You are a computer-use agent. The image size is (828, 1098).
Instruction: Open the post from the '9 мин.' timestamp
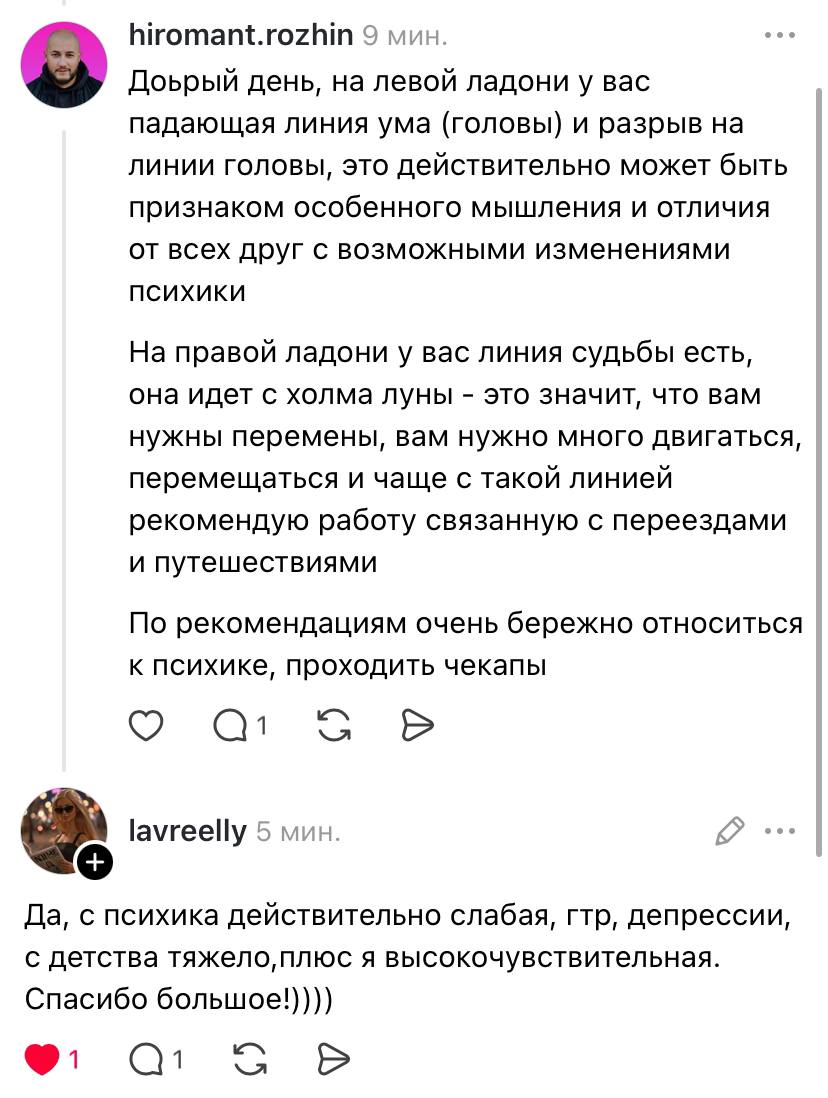(404, 37)
